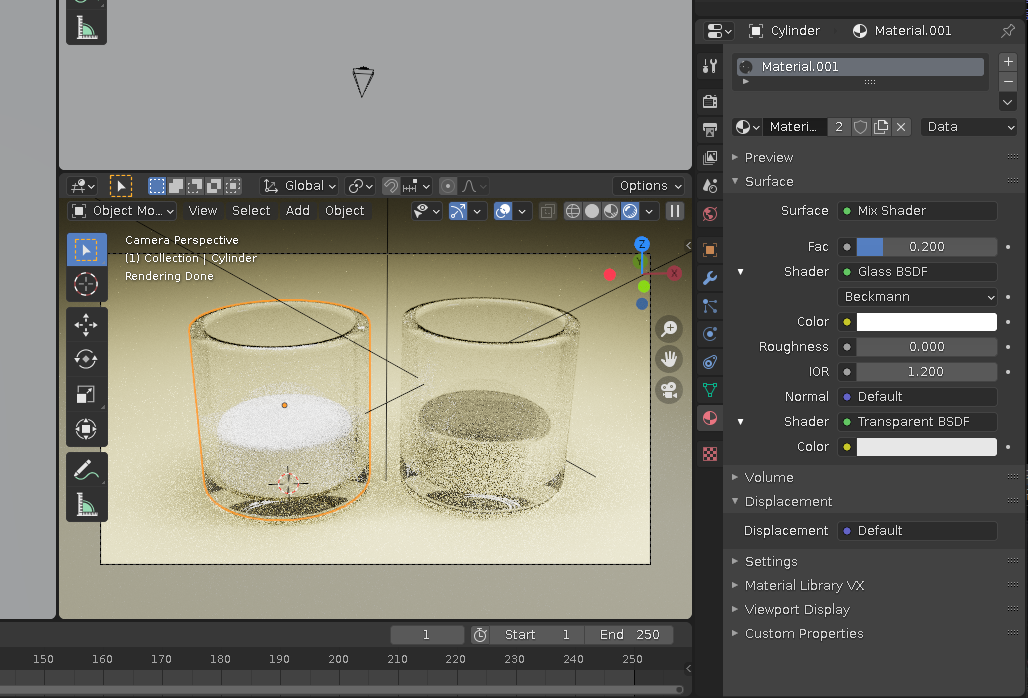Open the Add menu
Screen dimensions: 1028x698
[x=298, y=211]
